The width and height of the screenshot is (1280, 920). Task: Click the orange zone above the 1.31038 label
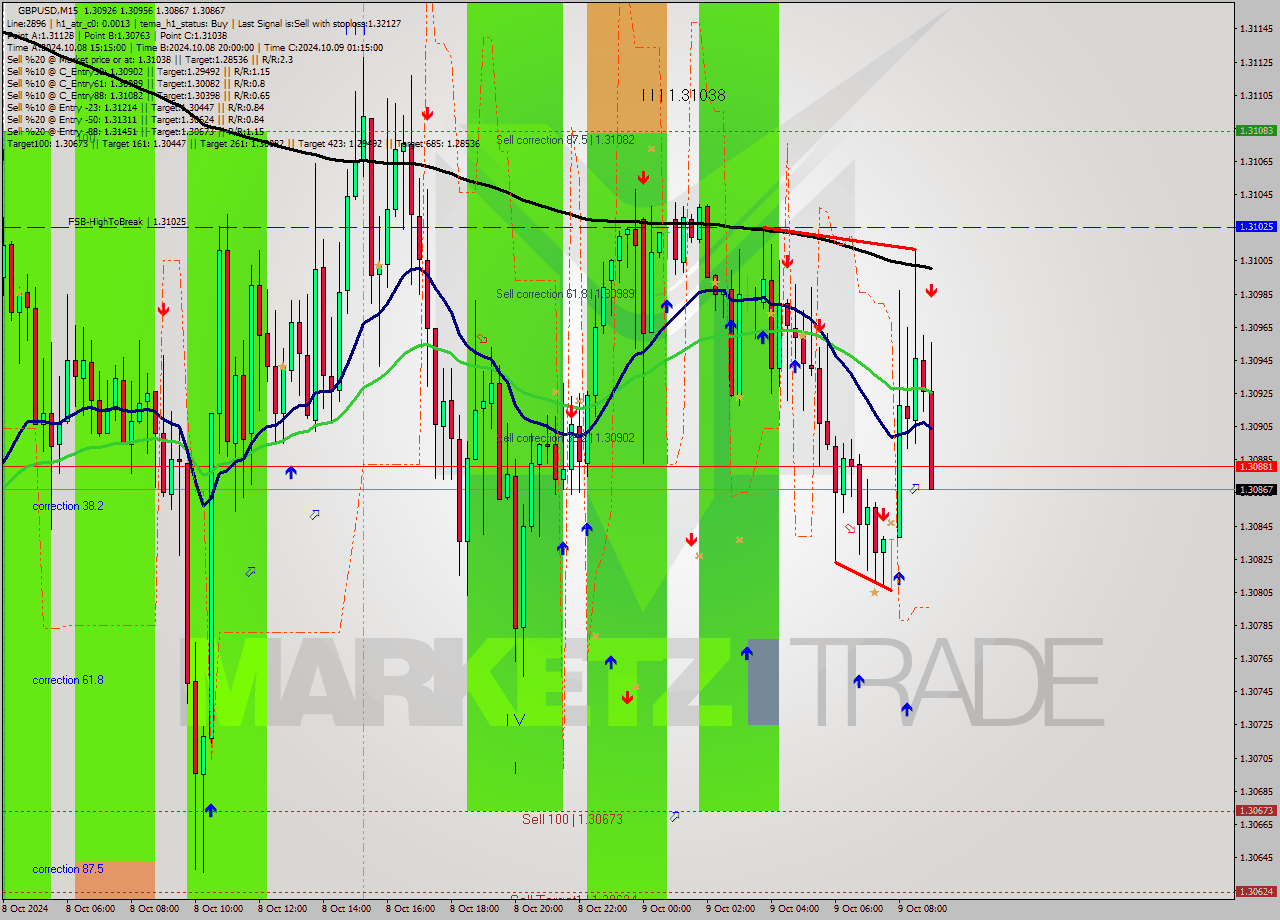(626, 66)
